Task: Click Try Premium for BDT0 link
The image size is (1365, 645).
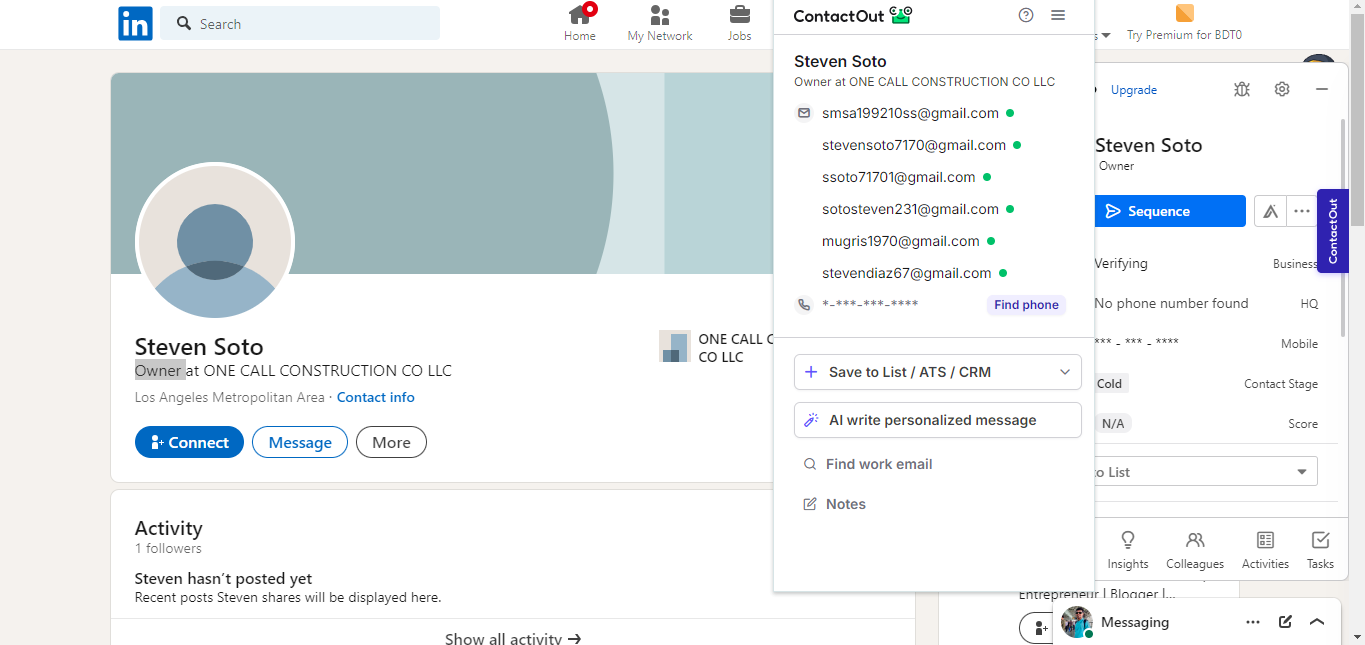Action: pyautogui.click(x=1184, y=35)
